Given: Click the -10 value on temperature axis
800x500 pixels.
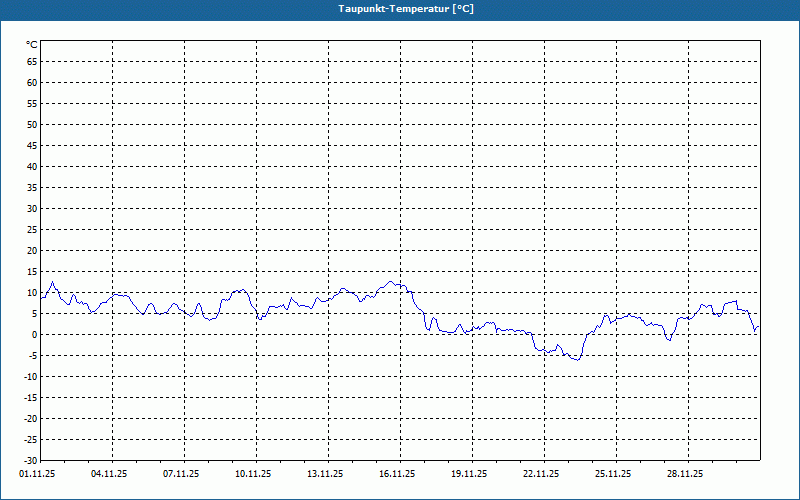Looking at the screenshot, I should tap(31, 377).
